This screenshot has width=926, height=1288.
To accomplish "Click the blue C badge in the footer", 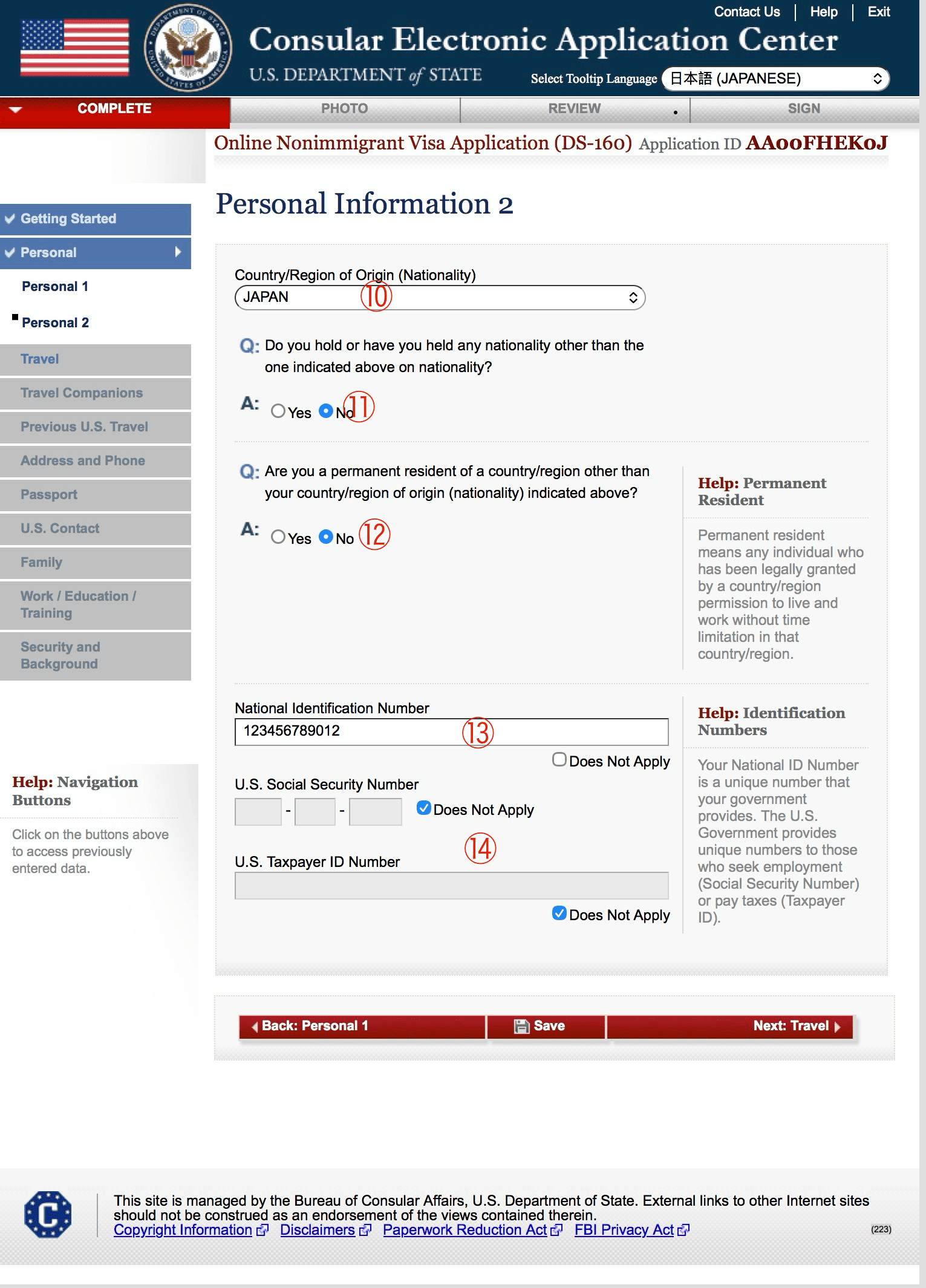I will click(48, 1214).
